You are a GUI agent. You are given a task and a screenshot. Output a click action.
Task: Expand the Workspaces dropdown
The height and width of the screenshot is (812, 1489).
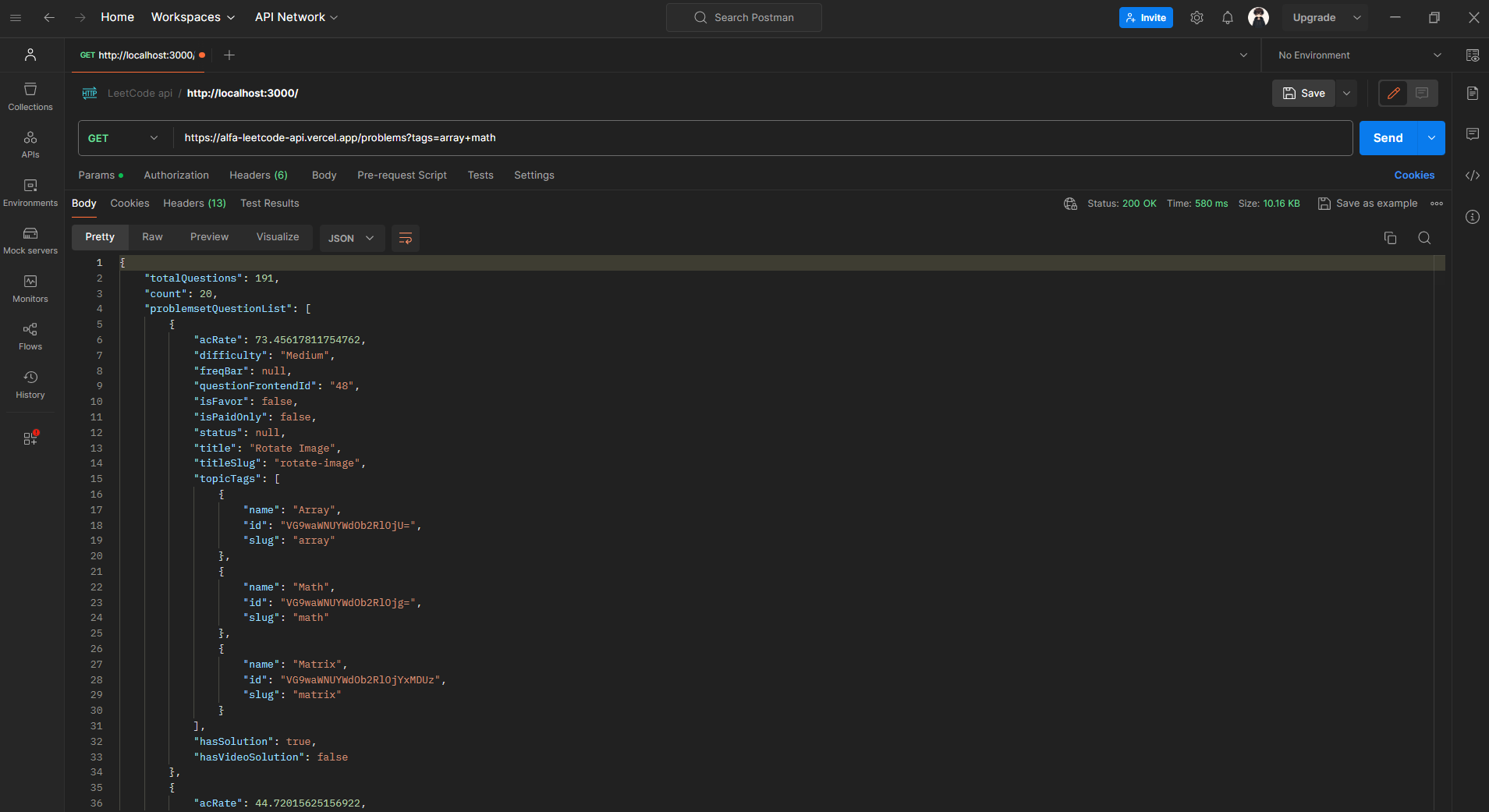193,17
